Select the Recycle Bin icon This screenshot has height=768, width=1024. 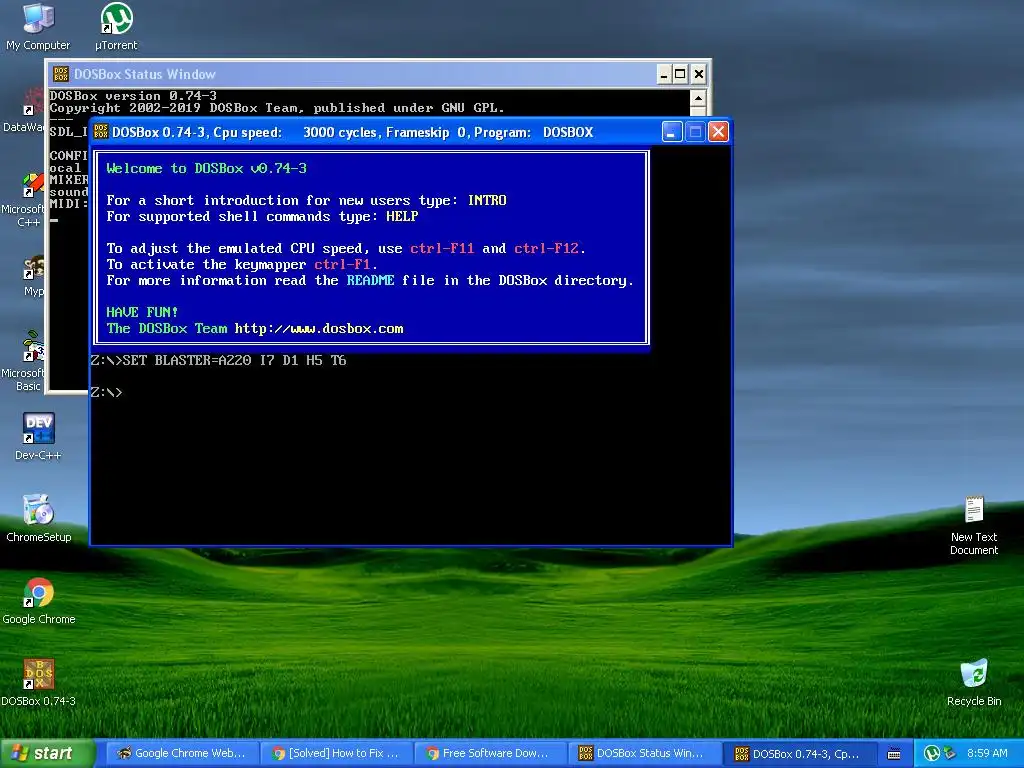point(974,683)
